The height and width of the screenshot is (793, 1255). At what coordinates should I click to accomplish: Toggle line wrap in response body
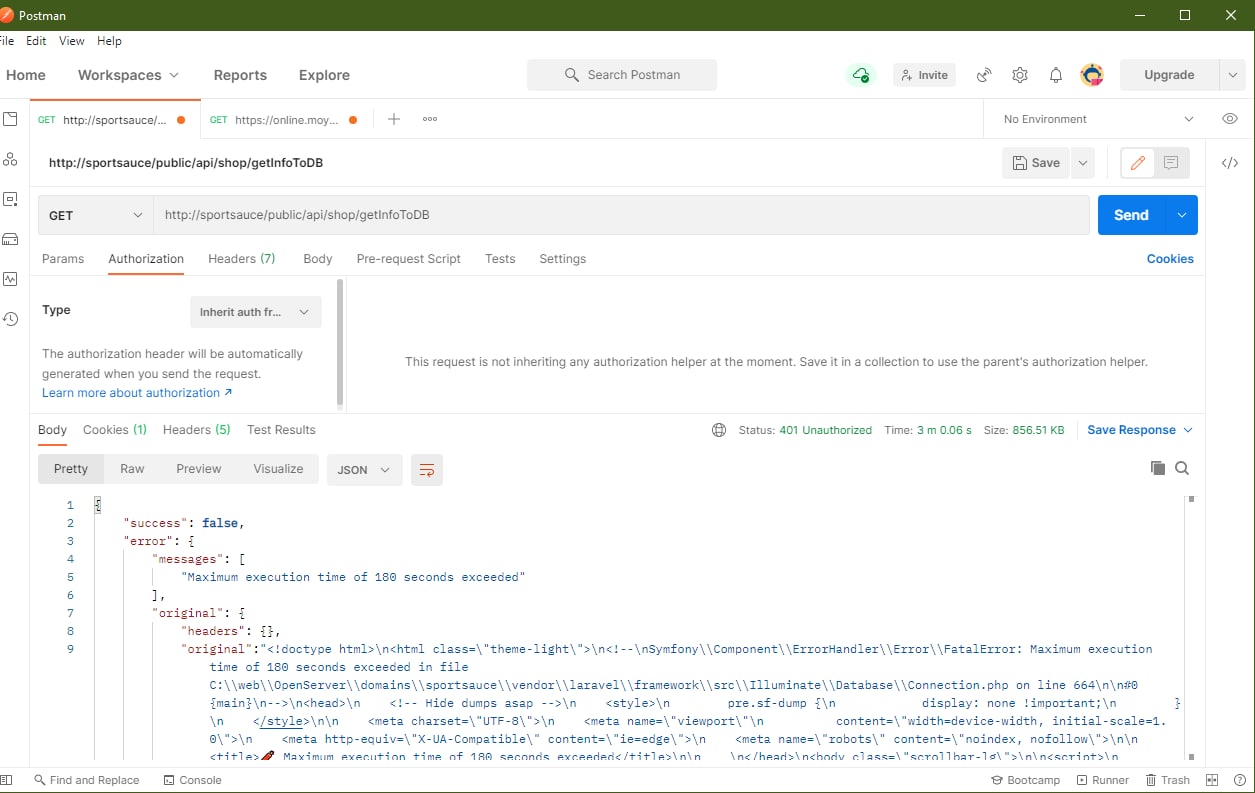(x=427, y=470)
